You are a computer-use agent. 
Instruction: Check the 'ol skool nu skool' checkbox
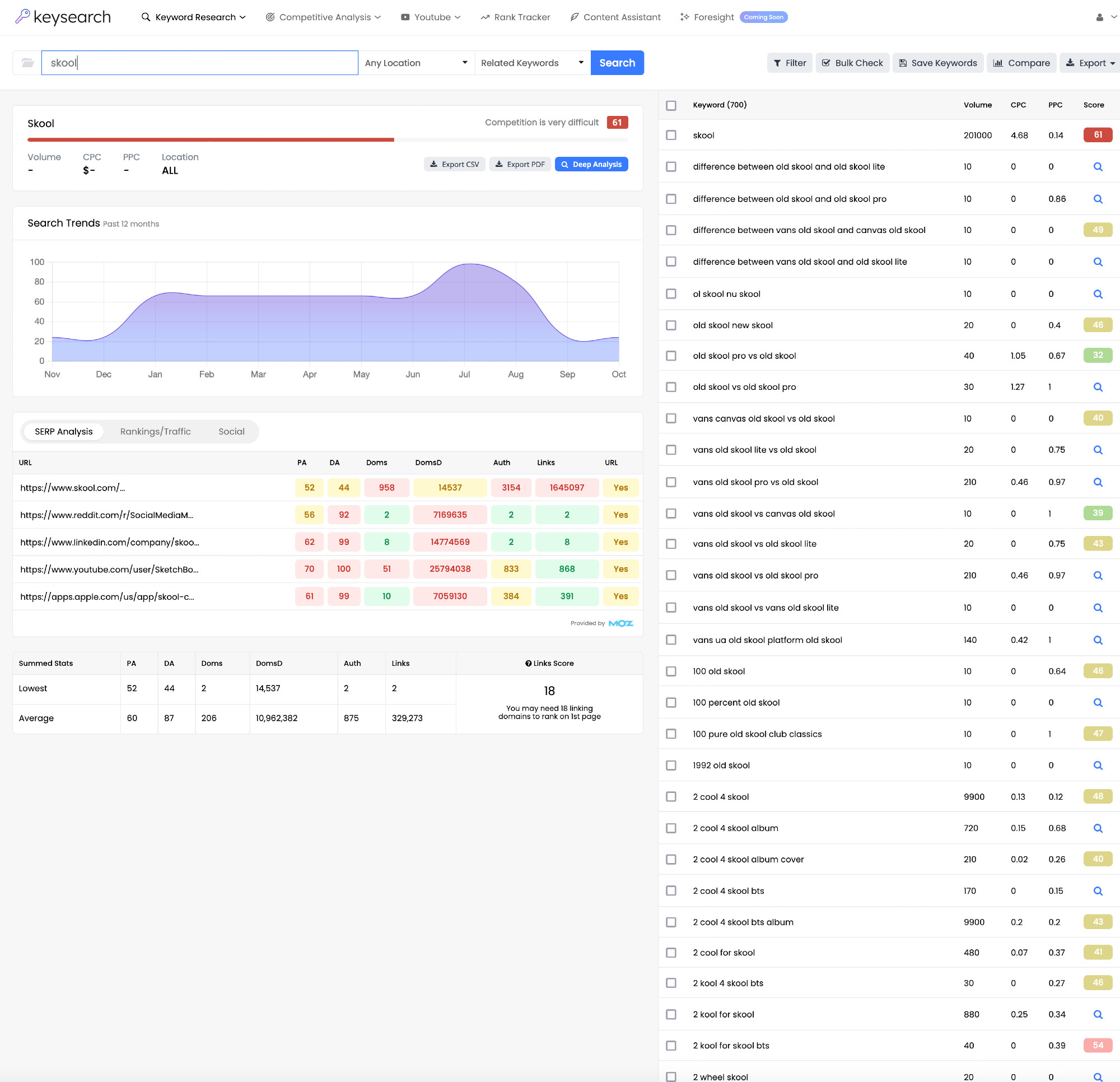coord(671,294)
